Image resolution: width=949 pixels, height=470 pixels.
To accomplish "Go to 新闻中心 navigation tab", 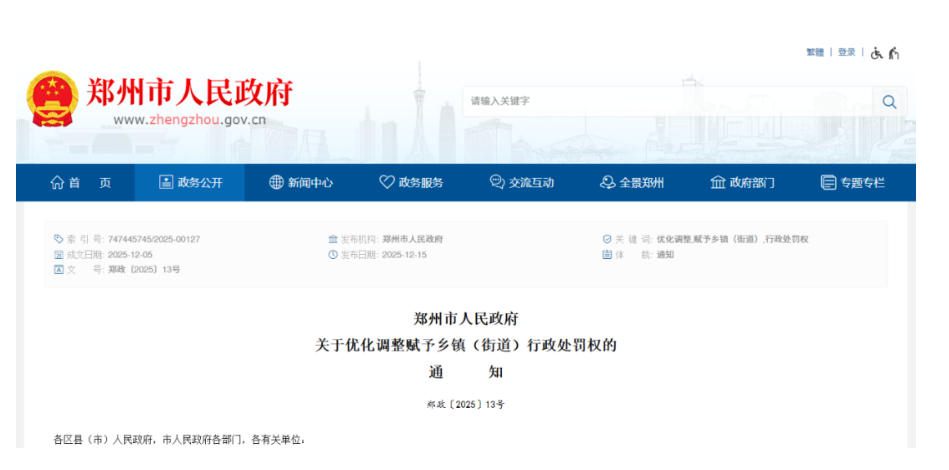I will tap(301, 182).
